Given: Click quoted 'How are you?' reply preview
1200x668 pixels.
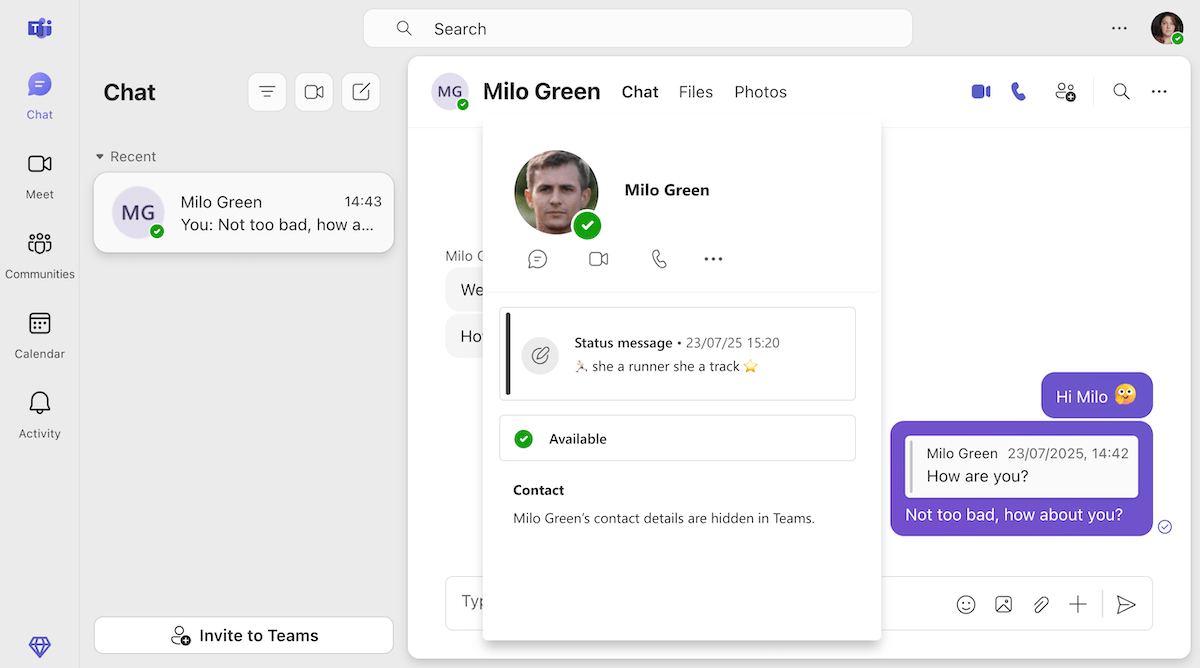Looking at the screenshot, I should (x=1022, y=466).
